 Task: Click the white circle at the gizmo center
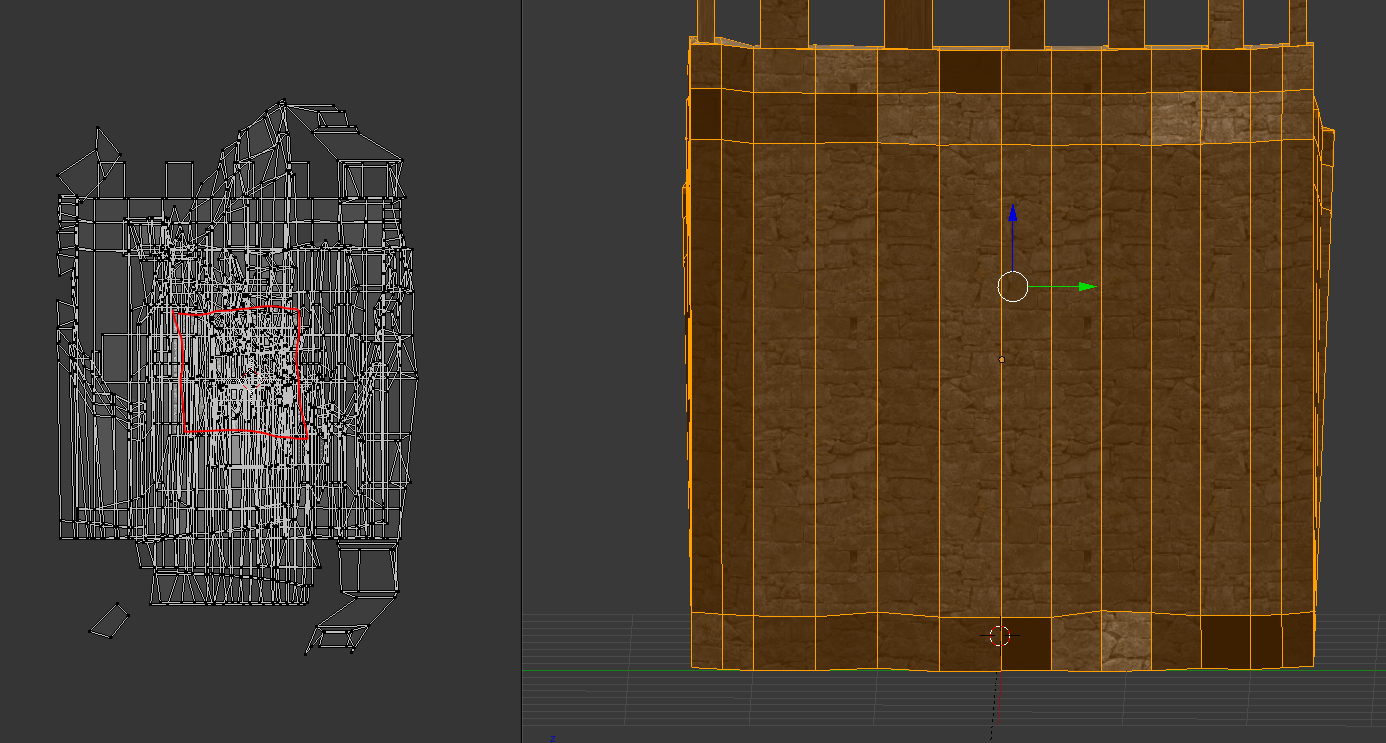[x=1013, y=287]
